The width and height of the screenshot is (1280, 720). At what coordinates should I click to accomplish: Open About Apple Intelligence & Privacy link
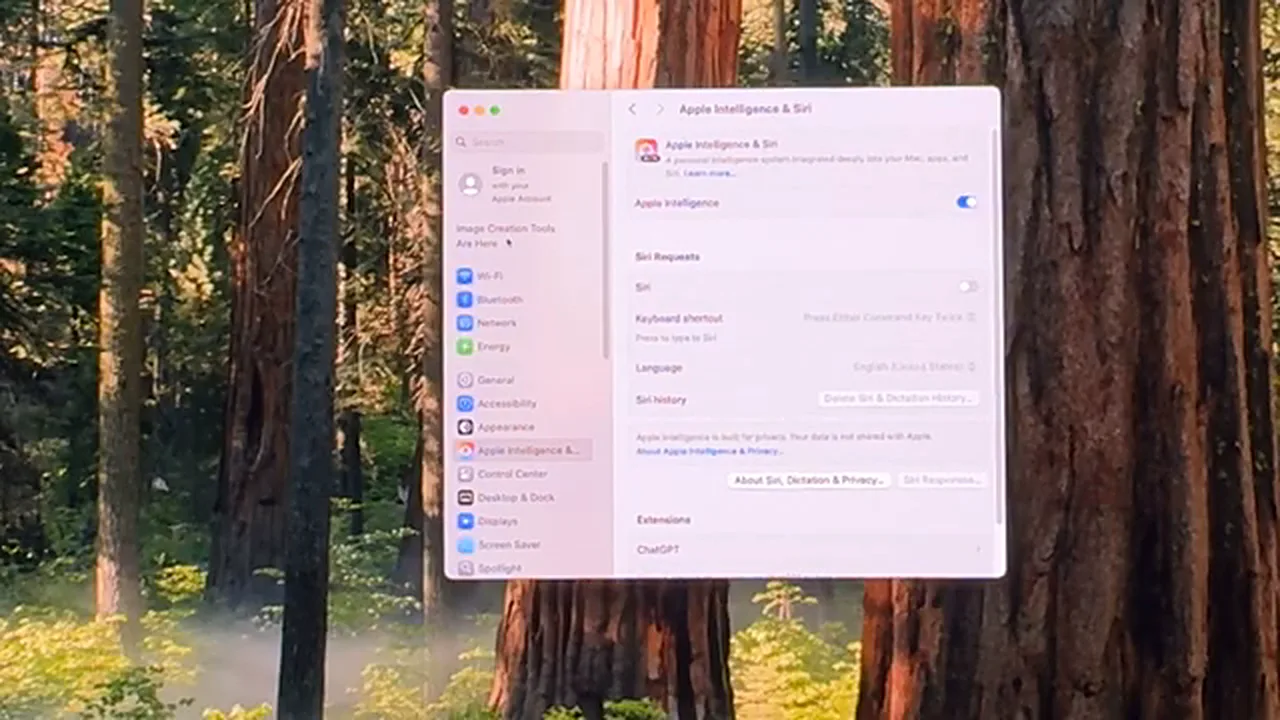click(x=709, y=451)
